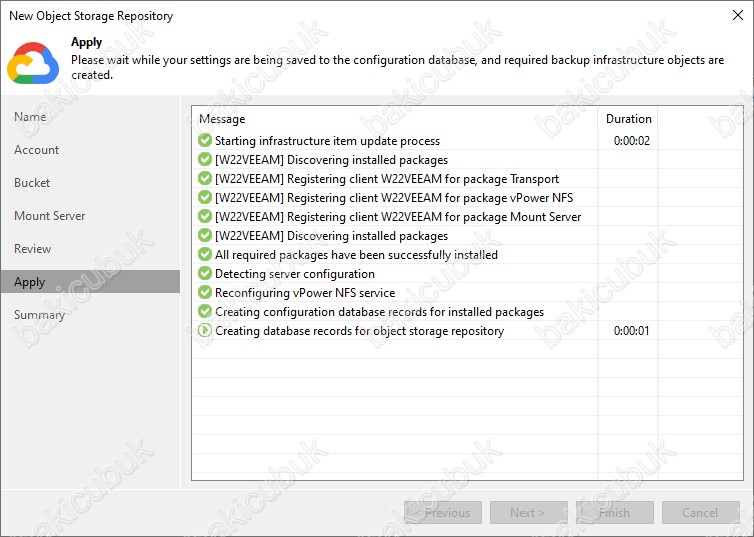Select 'All required packages have been successfully installed' row

[467, 254]
